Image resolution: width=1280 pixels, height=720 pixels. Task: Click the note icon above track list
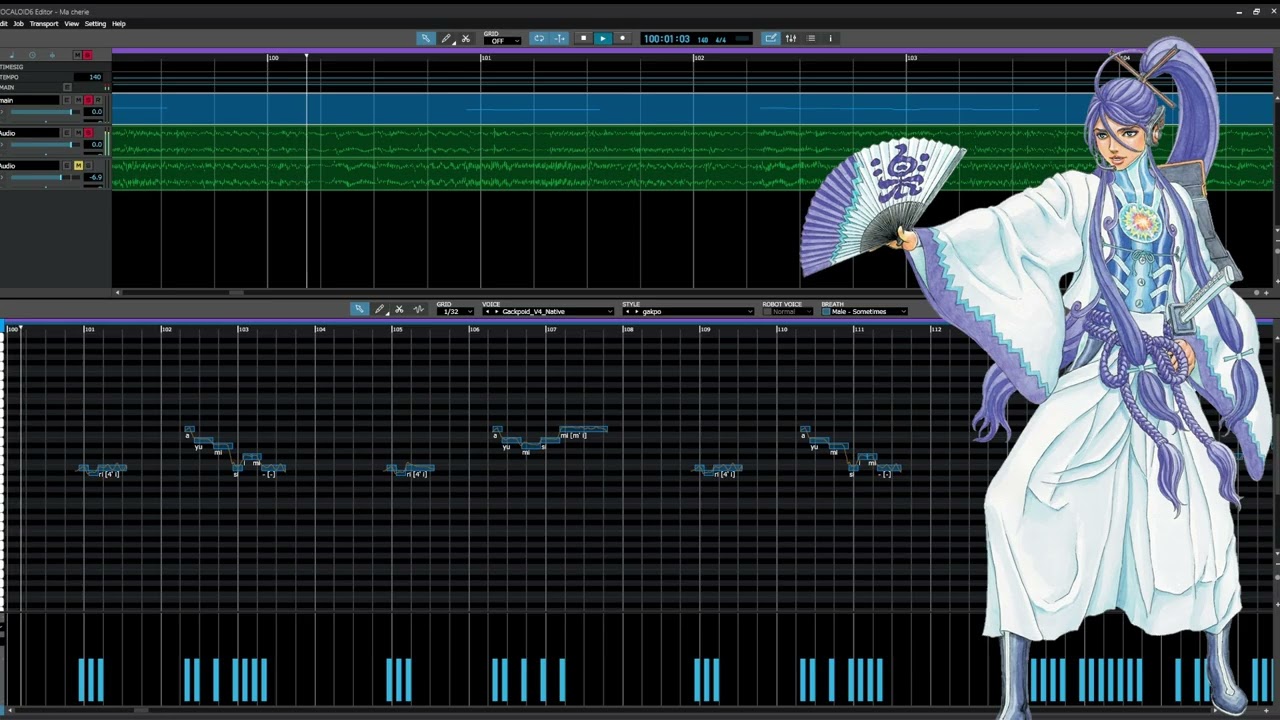(x=12, y=55)
